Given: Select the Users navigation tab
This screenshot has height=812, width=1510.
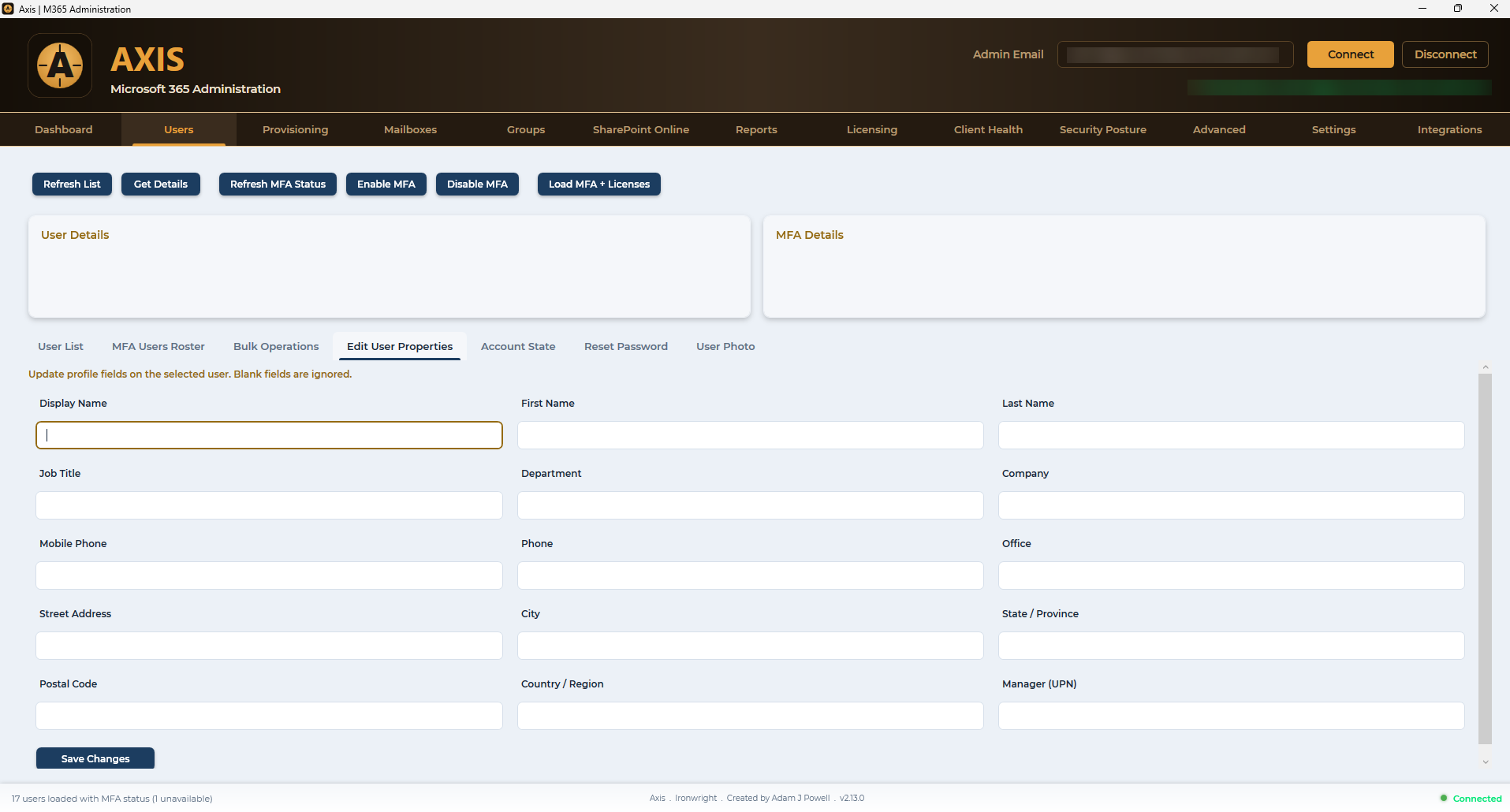Looking at the screenshot, I should coord(179,129).
